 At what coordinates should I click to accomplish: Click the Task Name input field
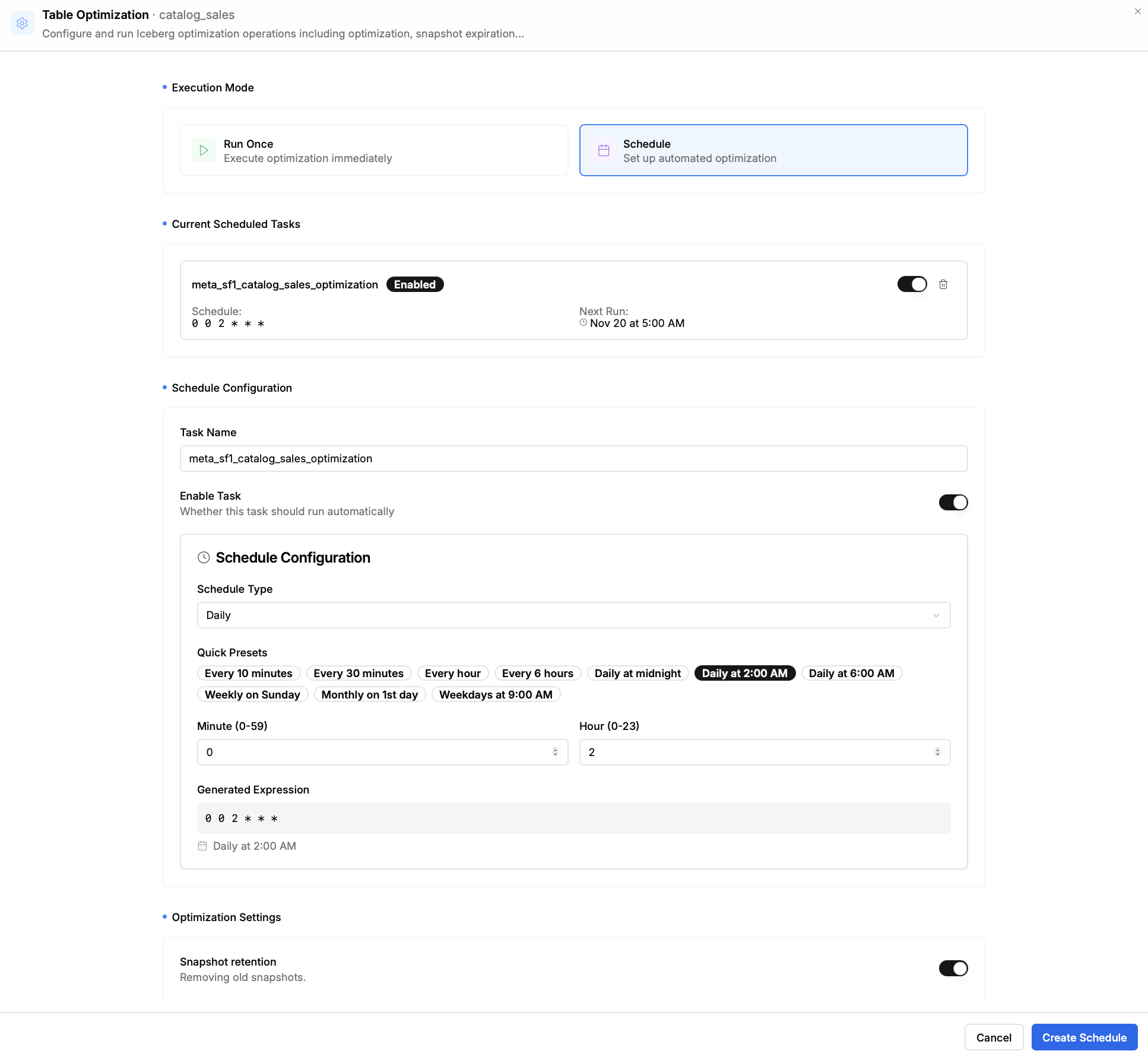[x=573, y=458]
